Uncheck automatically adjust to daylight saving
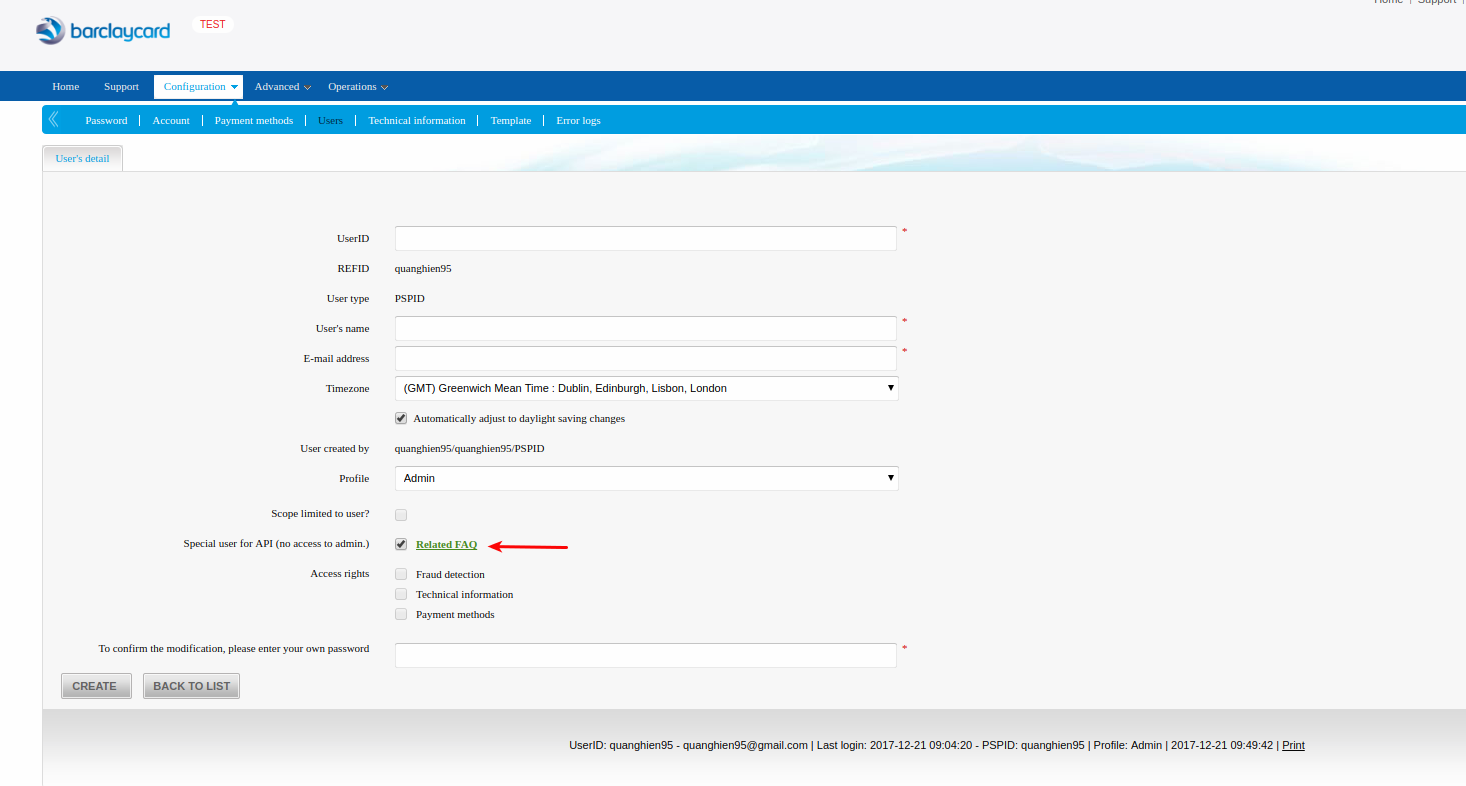Image resolution: width=1466 pixels, height=786 pixels. tap(401, 418)
